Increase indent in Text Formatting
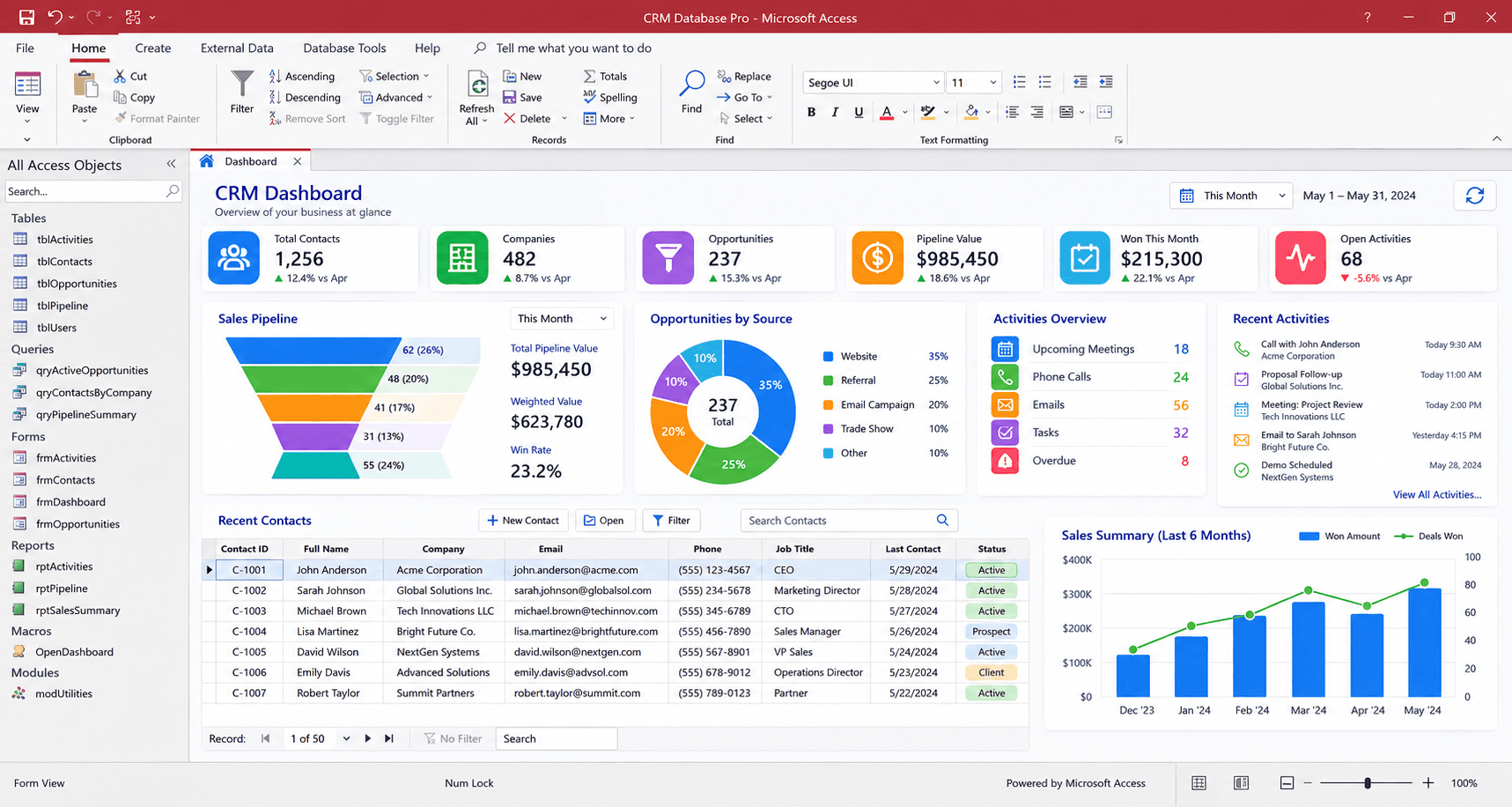The width and height of the screenshot is (1512, 807). (1106, 82)
